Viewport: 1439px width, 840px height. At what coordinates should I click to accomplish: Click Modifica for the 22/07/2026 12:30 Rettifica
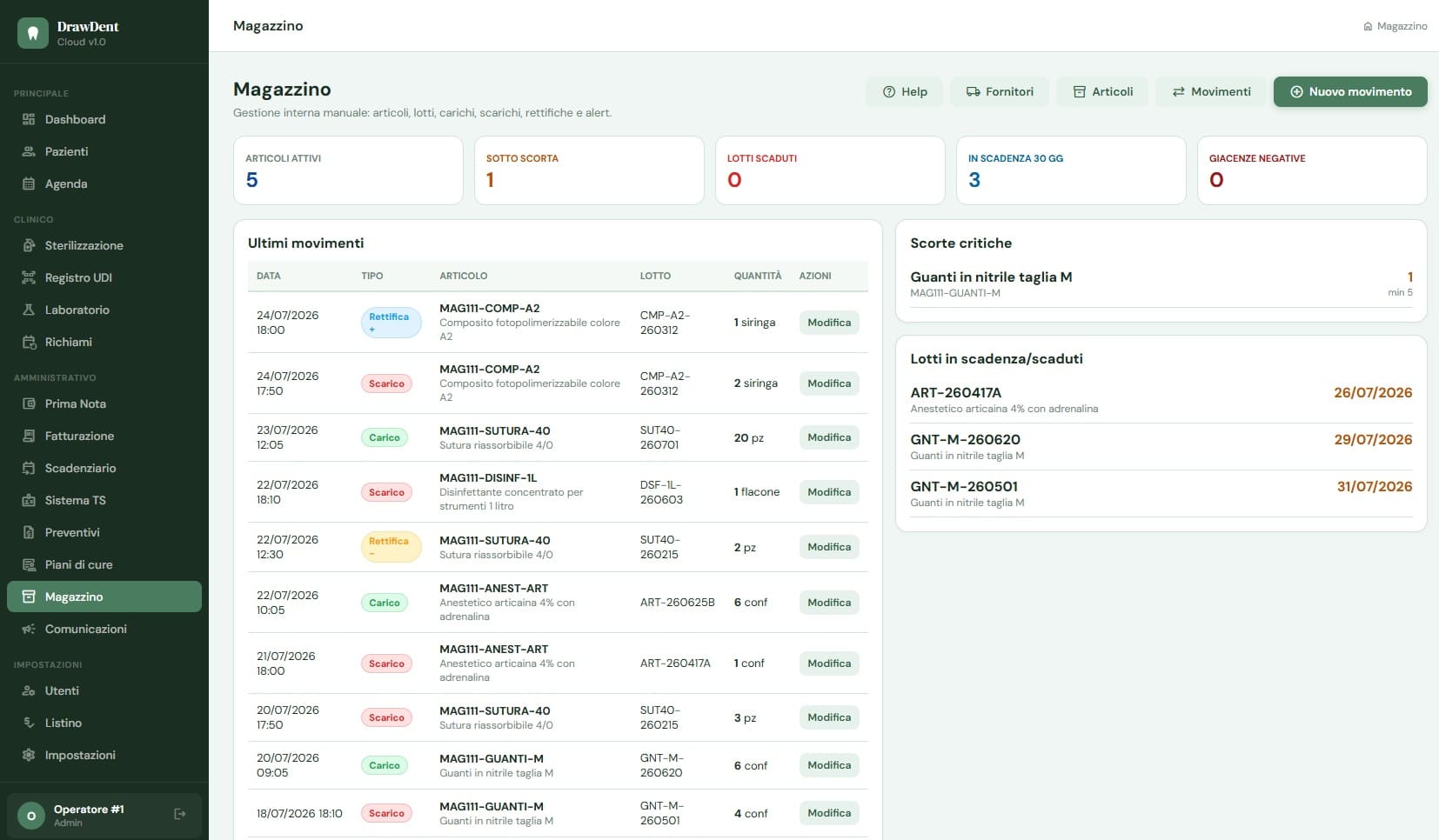click(x=829, y=547)
